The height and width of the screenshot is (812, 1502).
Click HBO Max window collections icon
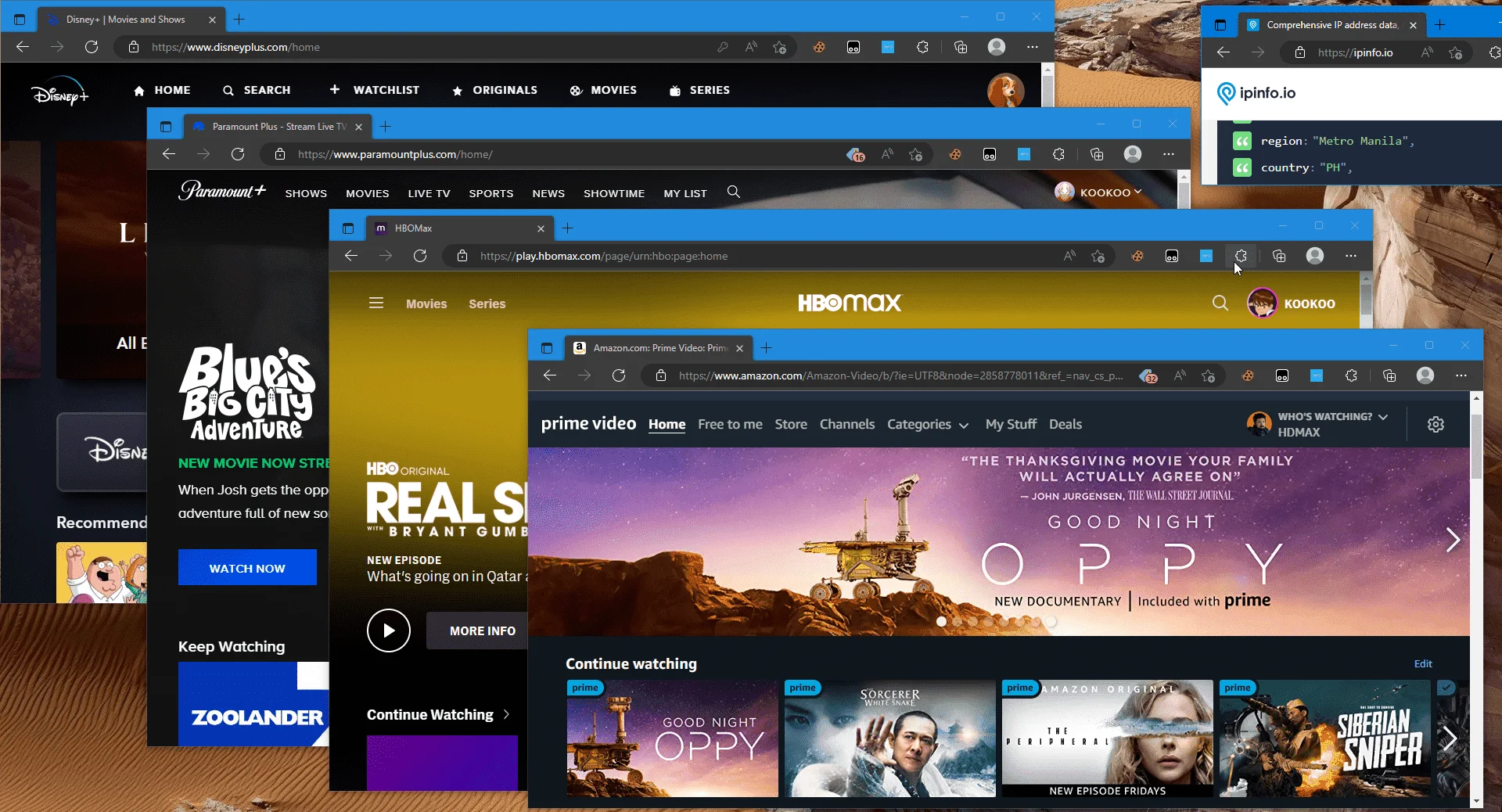[1279, 256]
